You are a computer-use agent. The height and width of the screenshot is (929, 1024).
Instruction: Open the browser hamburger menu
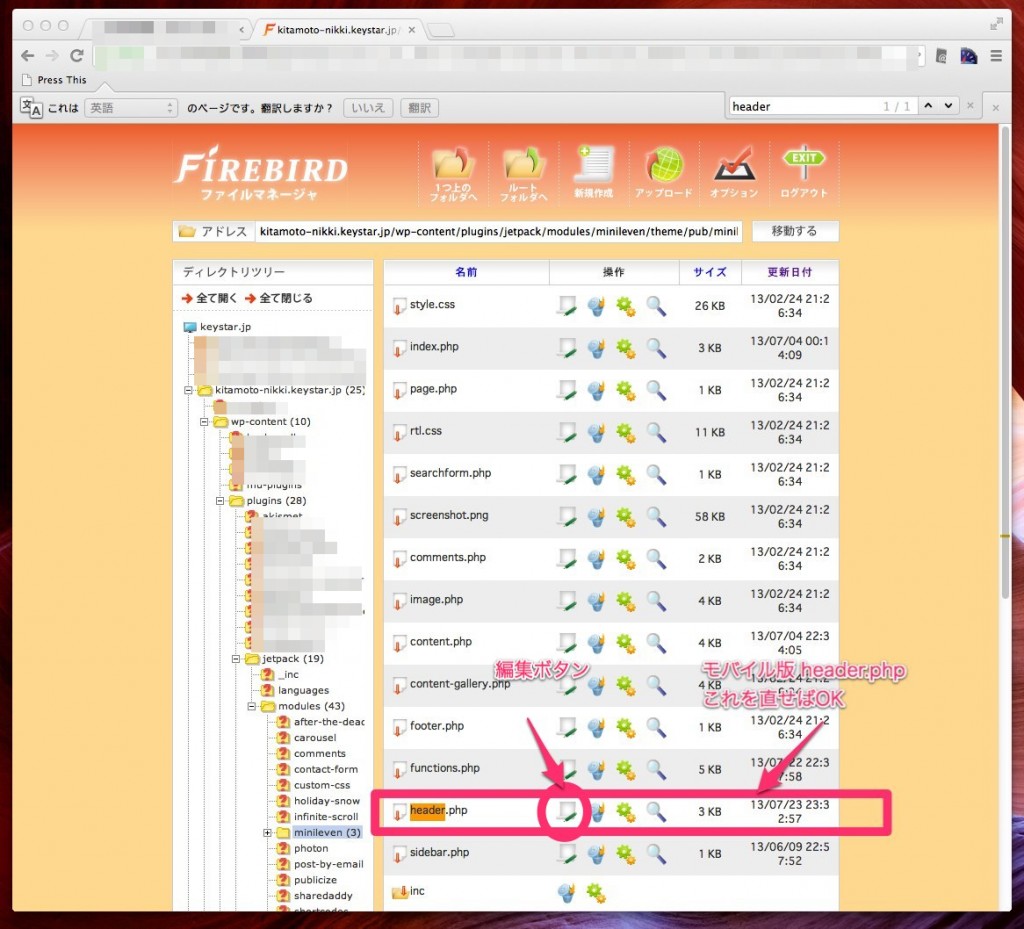point(994,56)
